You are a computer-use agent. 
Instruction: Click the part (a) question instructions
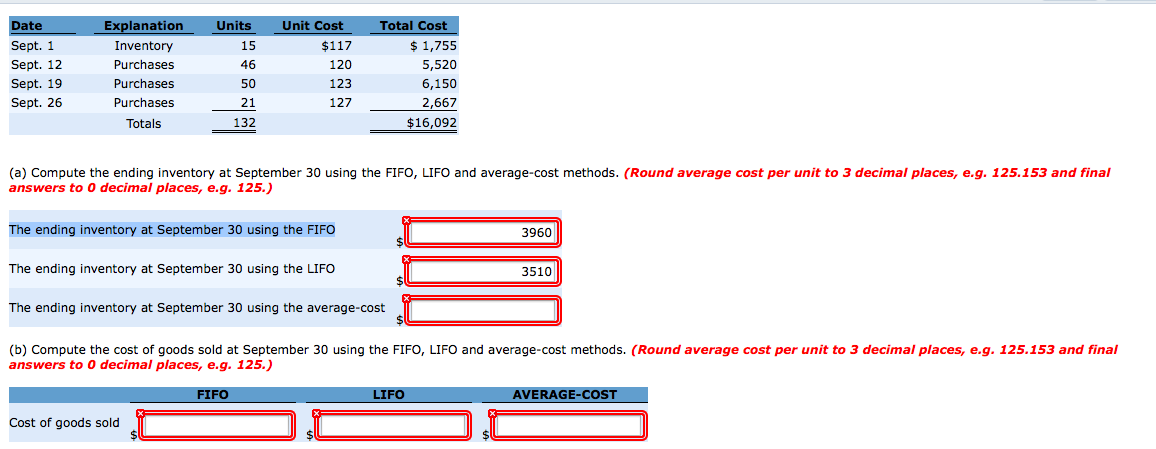tap(560, 181)
